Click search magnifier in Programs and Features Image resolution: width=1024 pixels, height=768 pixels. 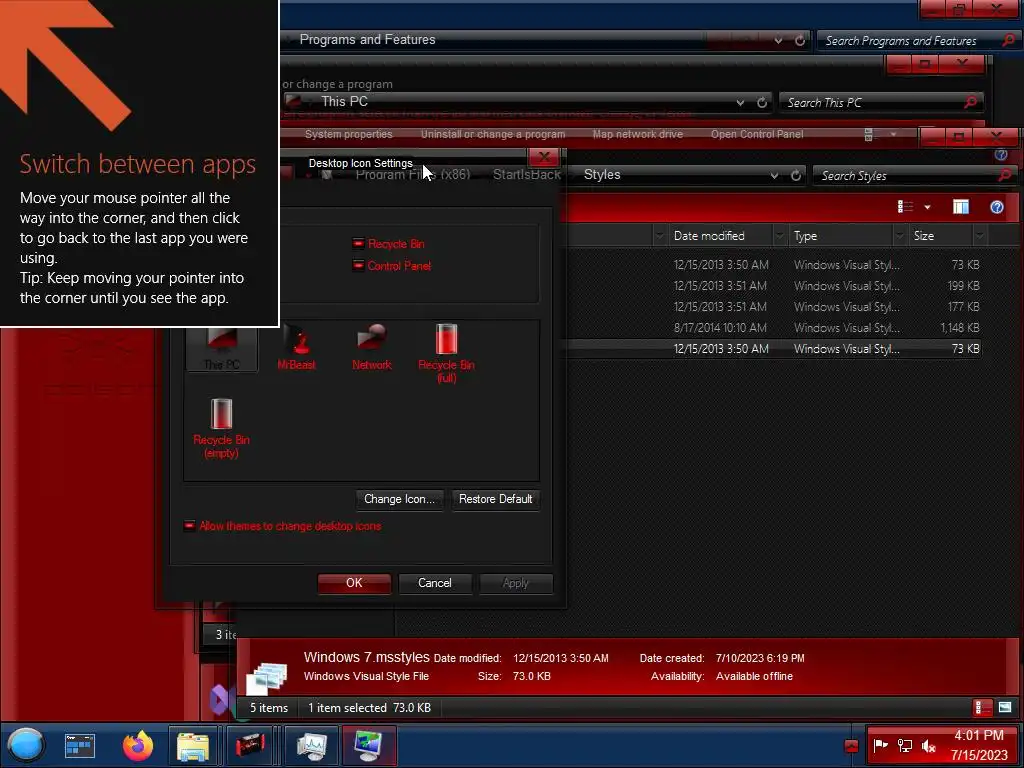[x=1008, y=40]
